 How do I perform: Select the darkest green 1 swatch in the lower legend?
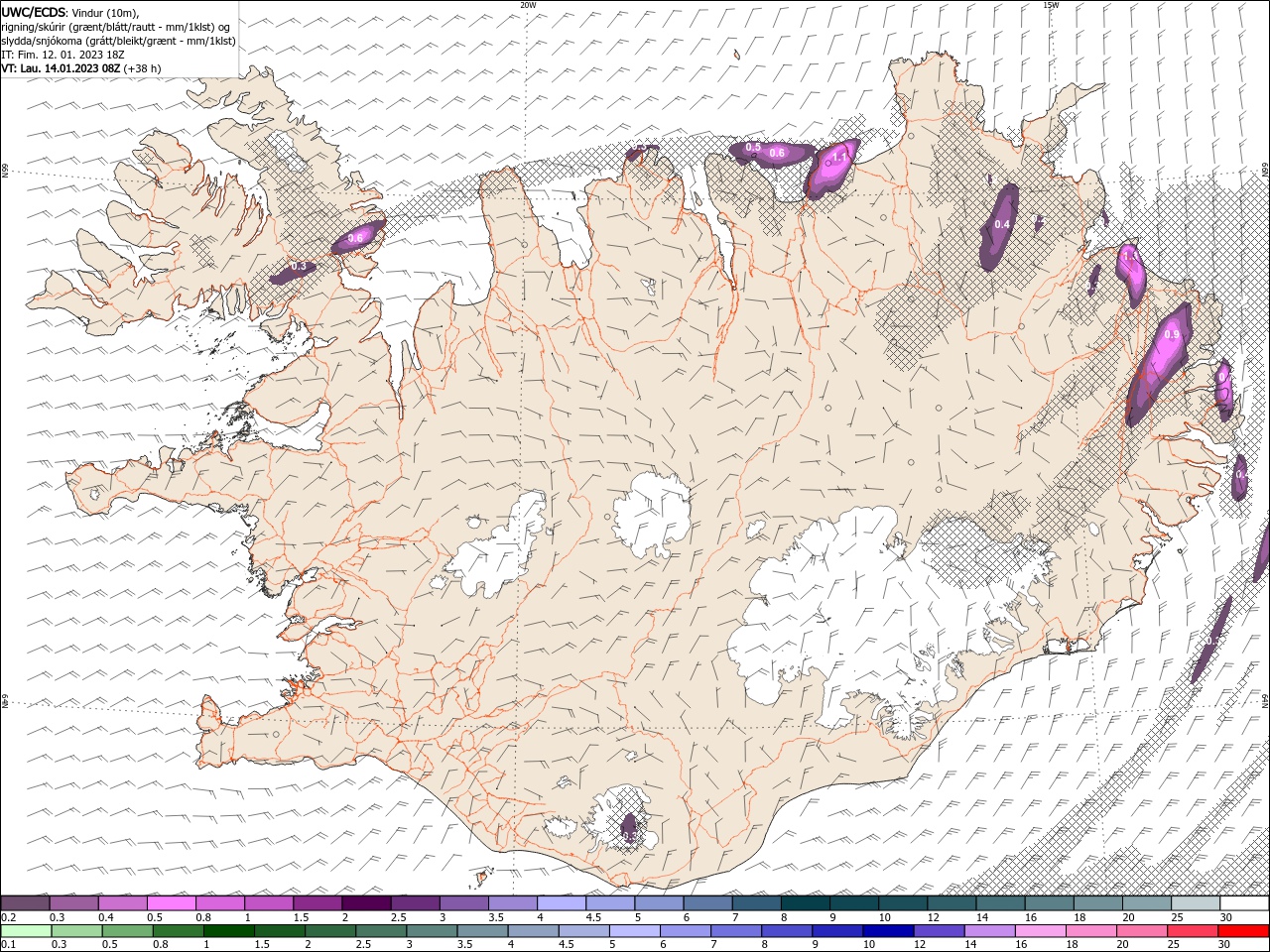228,931
